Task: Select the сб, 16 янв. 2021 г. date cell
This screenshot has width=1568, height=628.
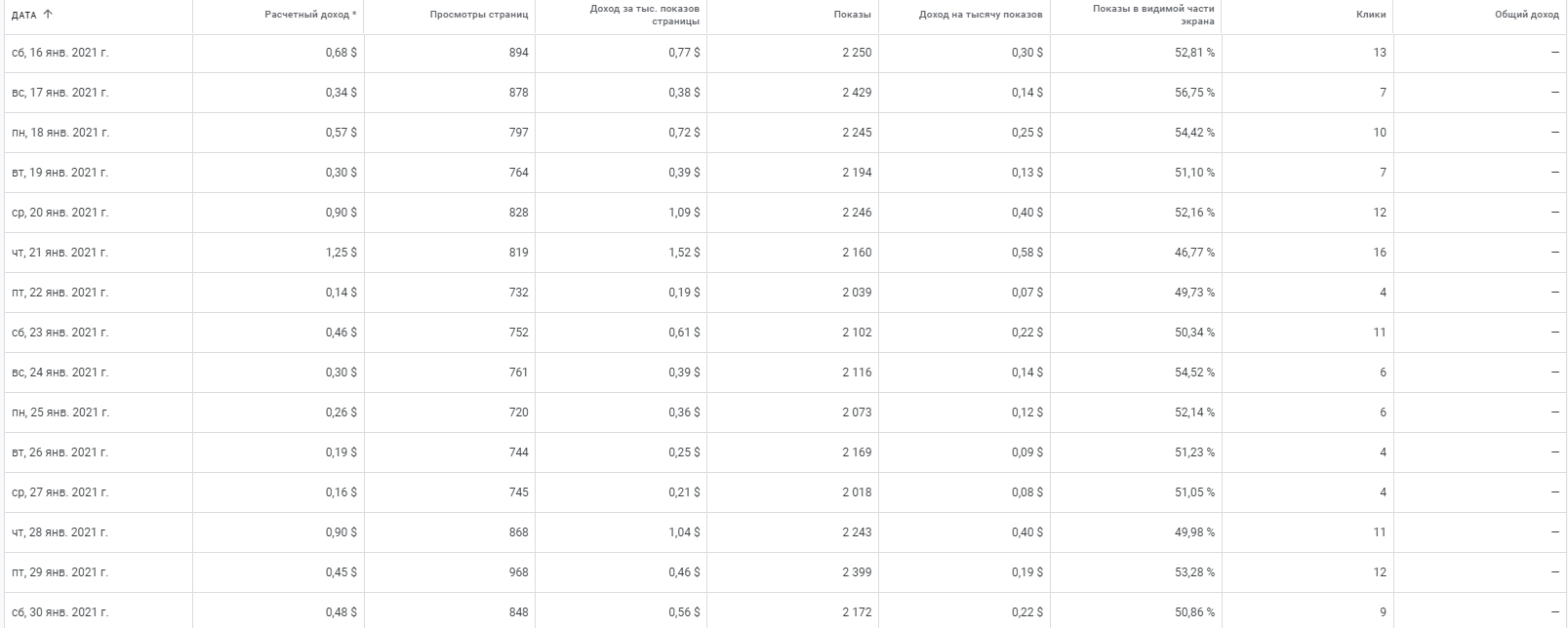Action: point(60,53)
